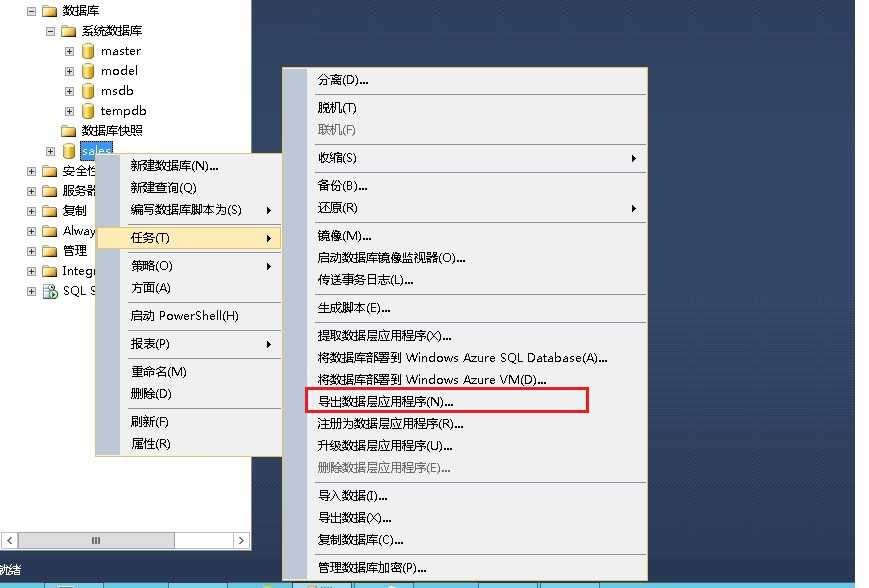Viewport: 869px width, 588px height.
Task: Choose 重命名(M) from context menu
Action: 189,372
